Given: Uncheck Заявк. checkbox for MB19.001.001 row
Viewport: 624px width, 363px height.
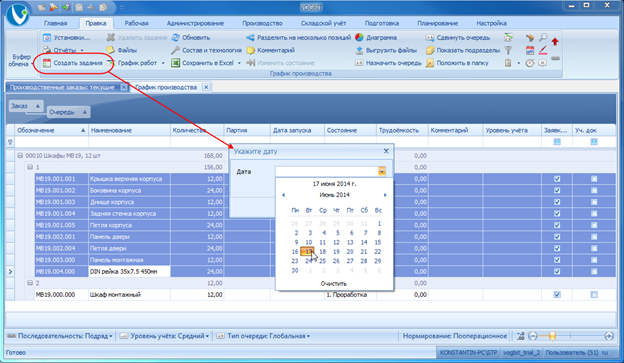Looking at the screenshot, I should (557, 179).
